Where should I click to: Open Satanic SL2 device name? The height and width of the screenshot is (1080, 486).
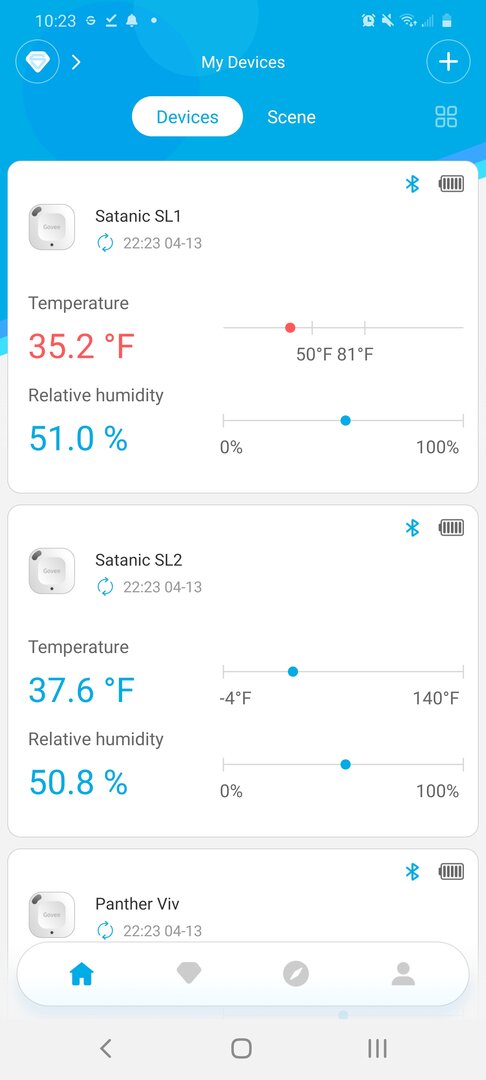pyautogui.click(x=138, y=560)
